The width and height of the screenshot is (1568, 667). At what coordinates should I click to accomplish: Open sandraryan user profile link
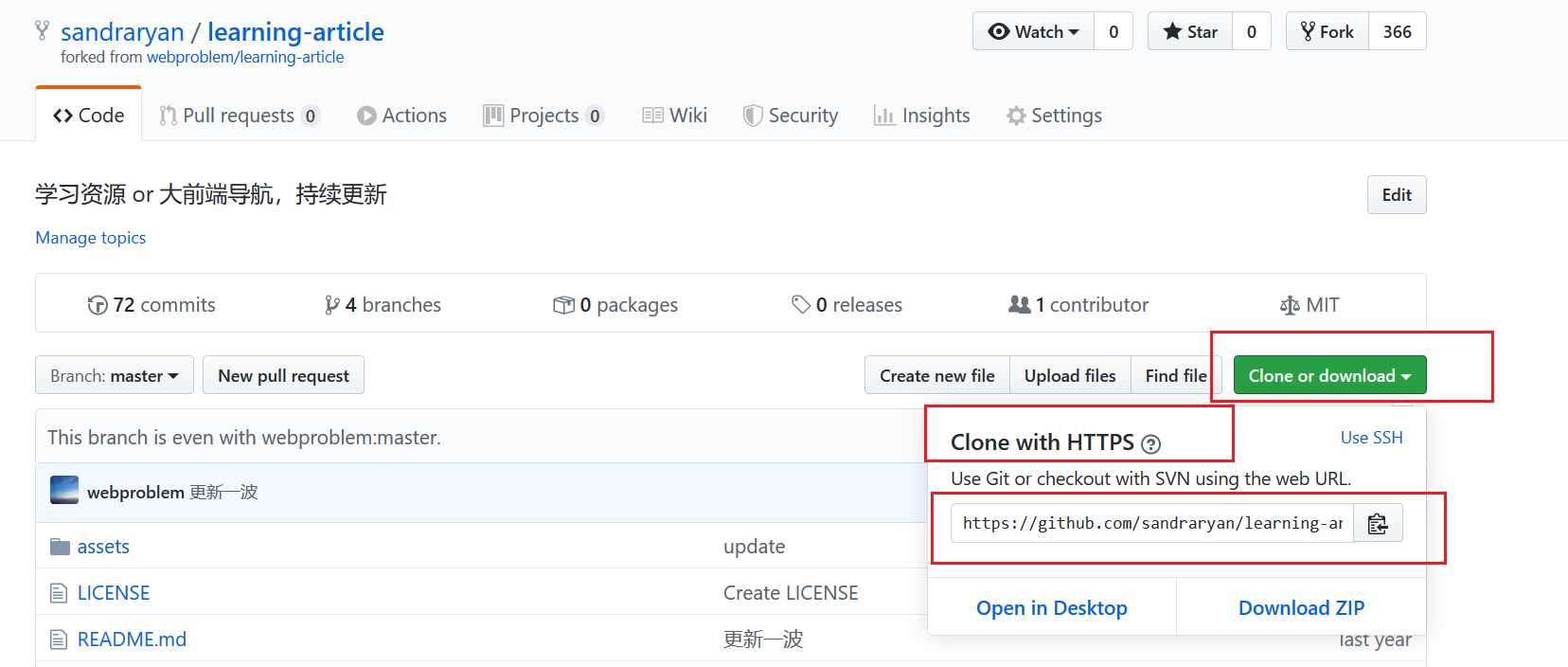(x=122, y=32)
